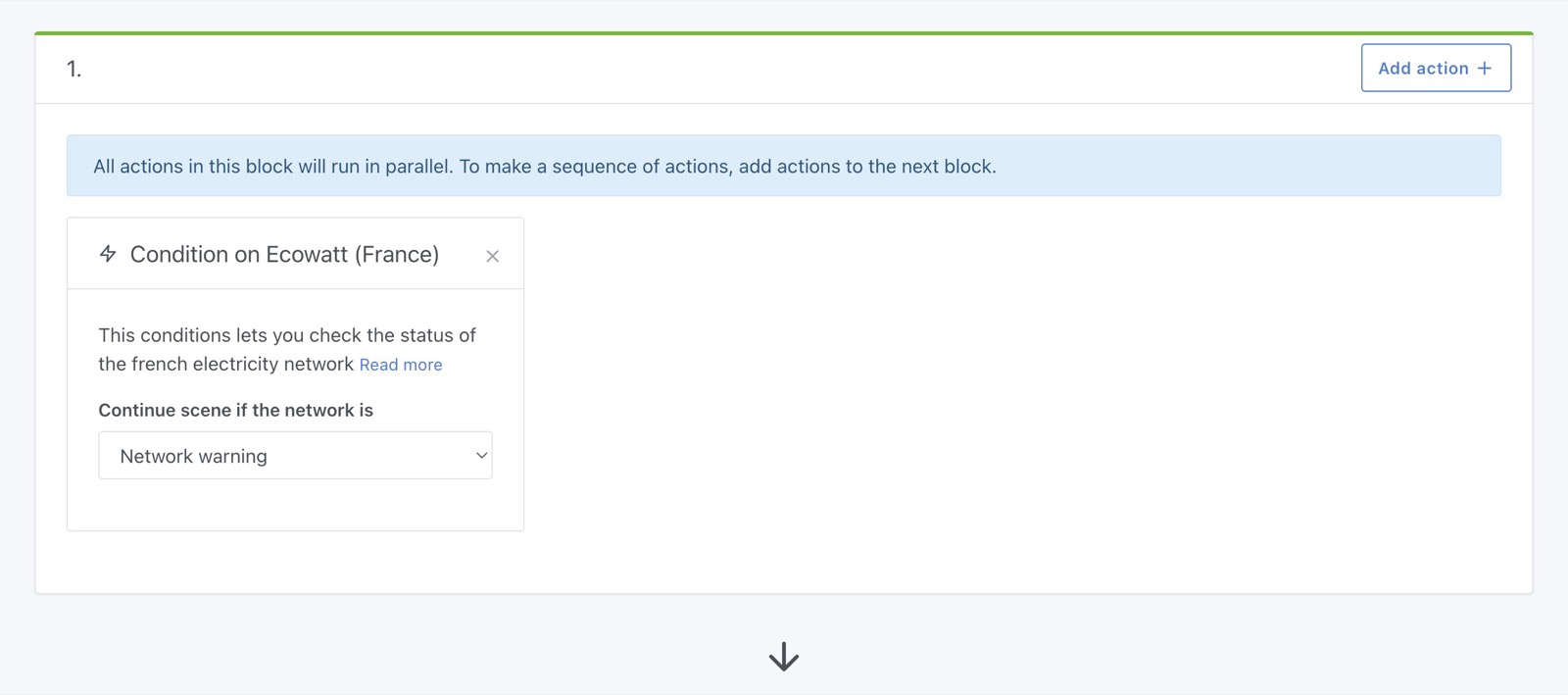1568x695 pixels.
Task: Click the Add action button
Action: tap(1435, 68)
